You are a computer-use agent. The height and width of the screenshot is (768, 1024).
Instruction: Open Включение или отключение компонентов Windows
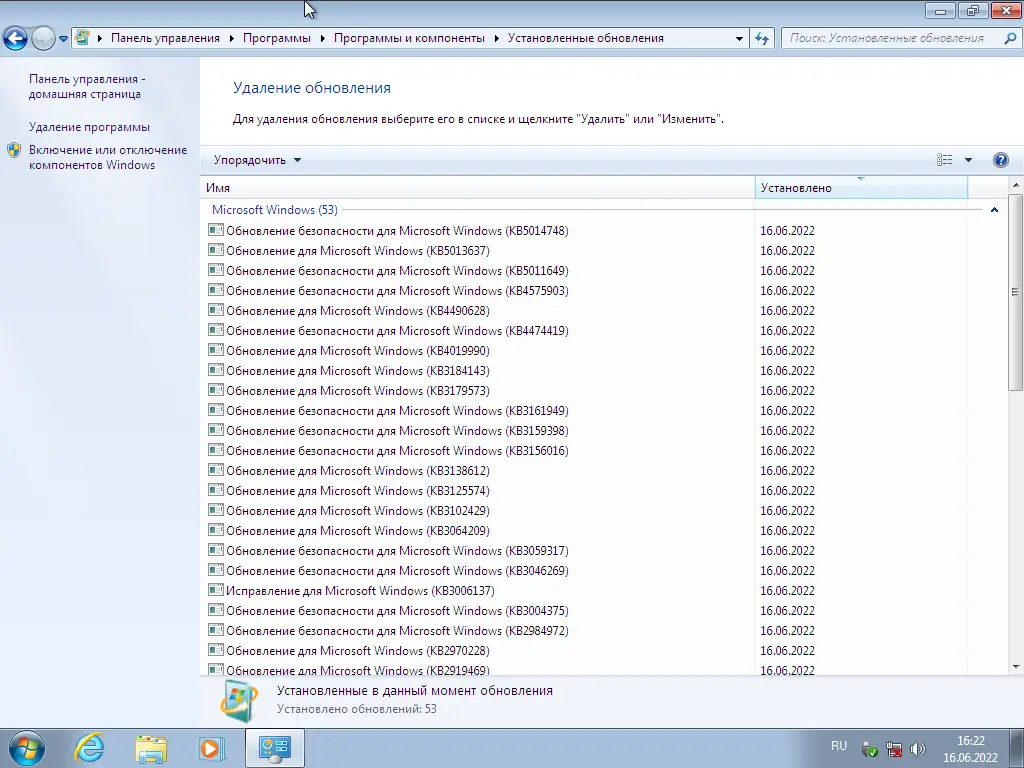pos(108,157)
